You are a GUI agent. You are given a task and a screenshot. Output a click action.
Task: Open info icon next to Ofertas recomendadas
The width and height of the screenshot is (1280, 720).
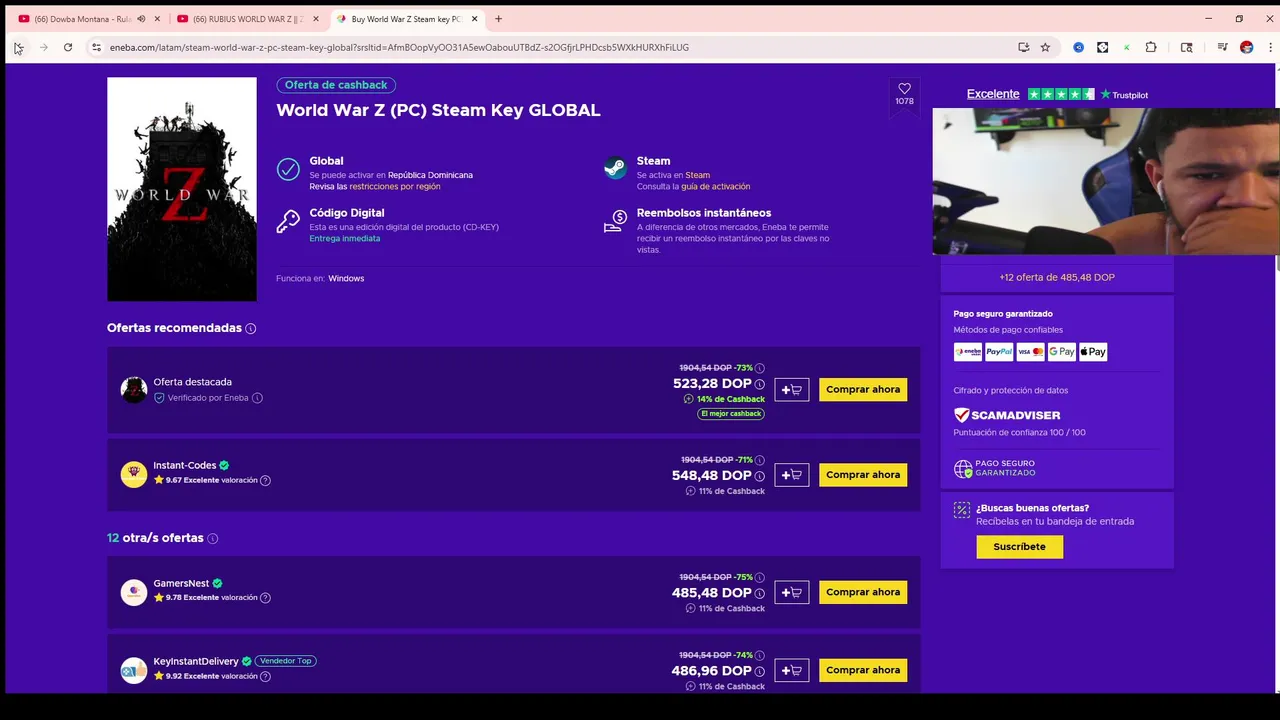251,329
